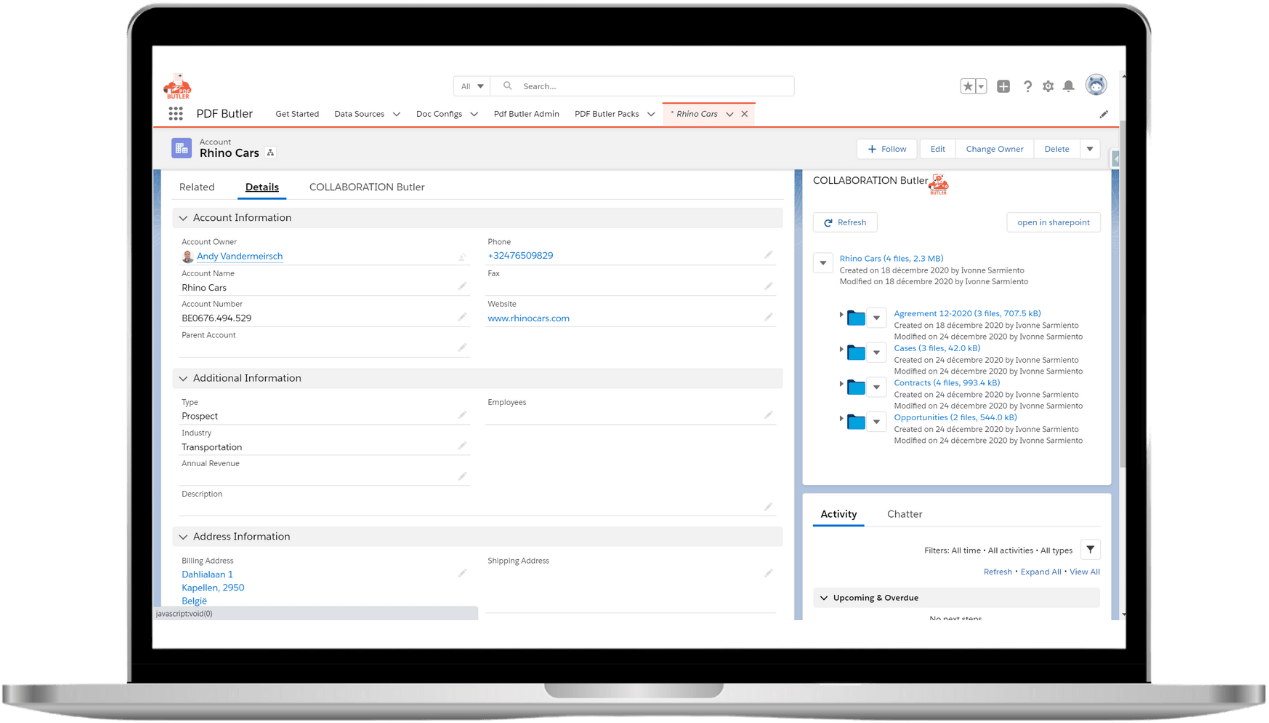The height and width of the screenshot is (723, 1269).
Task: Open the Favorites list dropdown arrow
Action: coord(981,87)
